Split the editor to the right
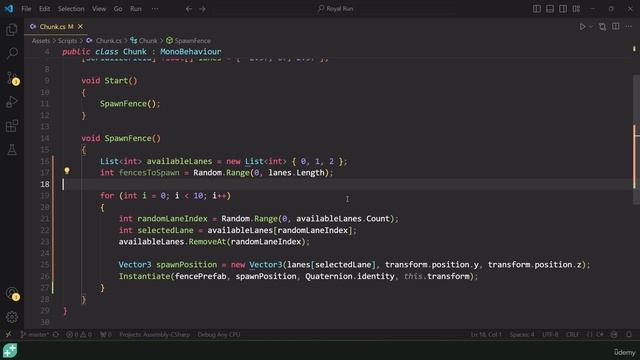Viewport: 640px width, 360px height. (x=616, y=27)
